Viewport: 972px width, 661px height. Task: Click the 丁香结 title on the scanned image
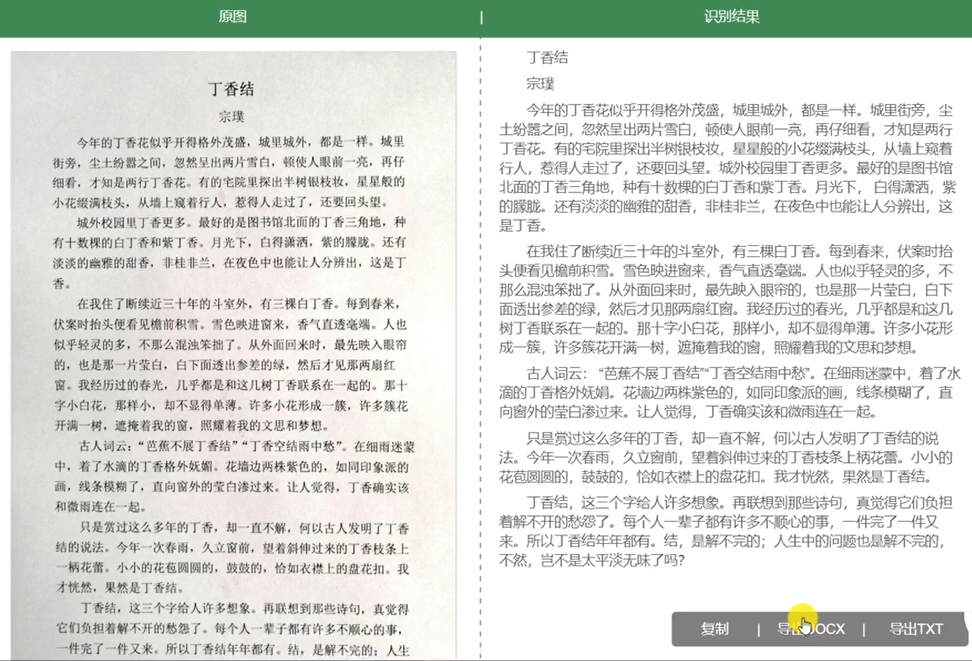tap(232, 89)
